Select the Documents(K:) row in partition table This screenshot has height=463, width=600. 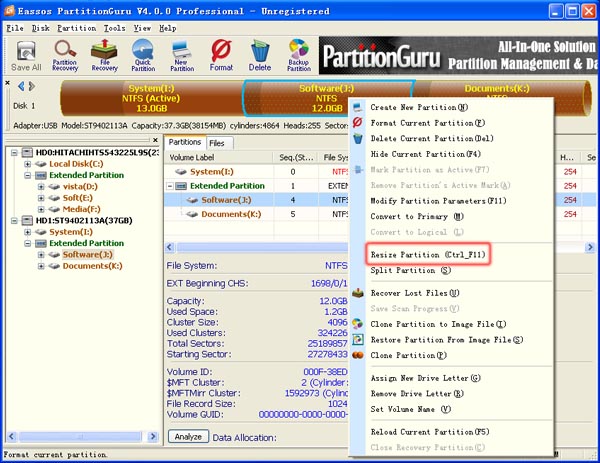coord(256,214)
